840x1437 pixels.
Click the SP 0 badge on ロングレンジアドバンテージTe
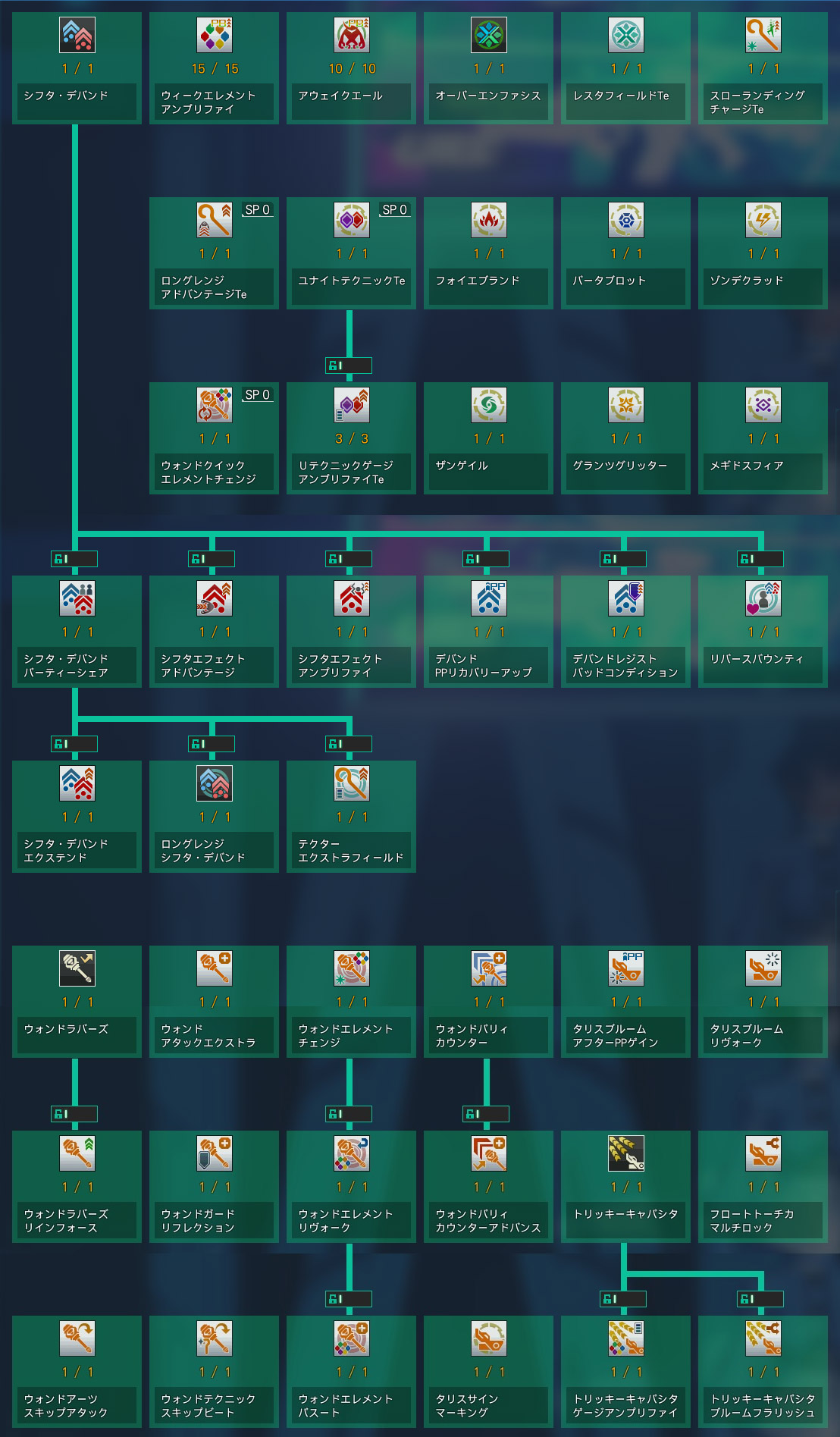pyautogui.click(x=257, y=210)
